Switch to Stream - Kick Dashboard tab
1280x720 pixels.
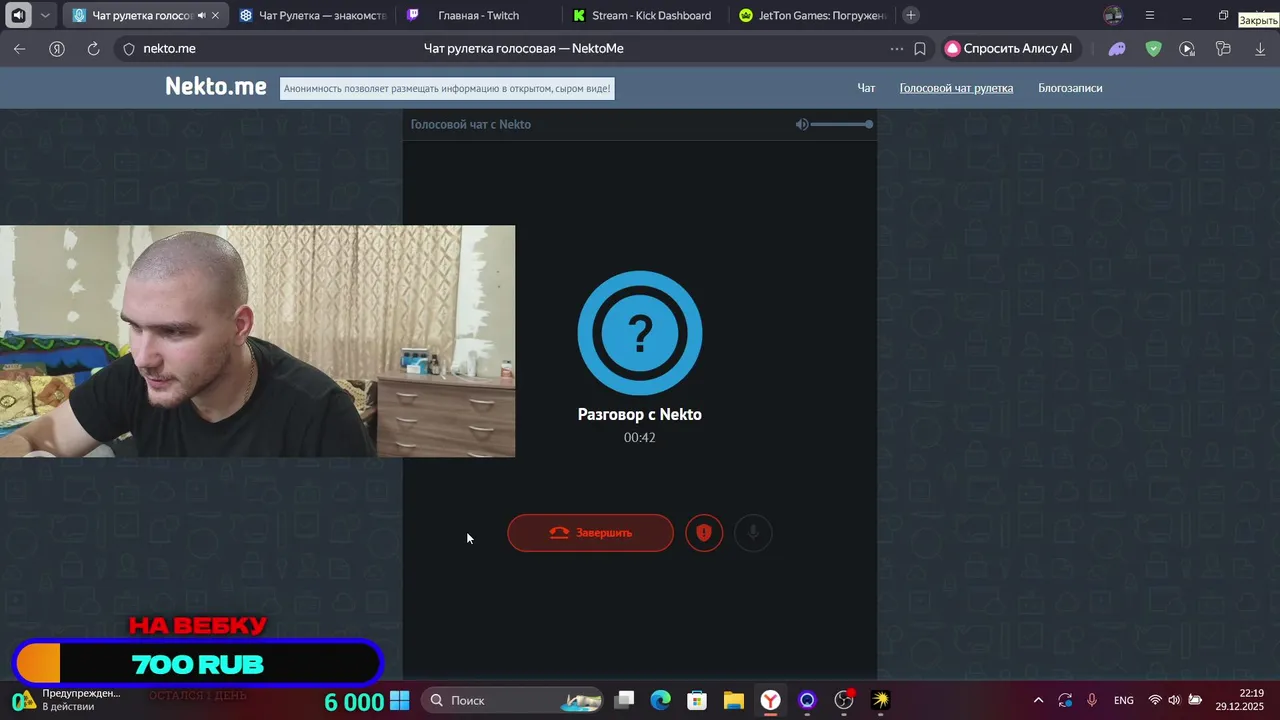pyautogui.click(x=645, y=15)
